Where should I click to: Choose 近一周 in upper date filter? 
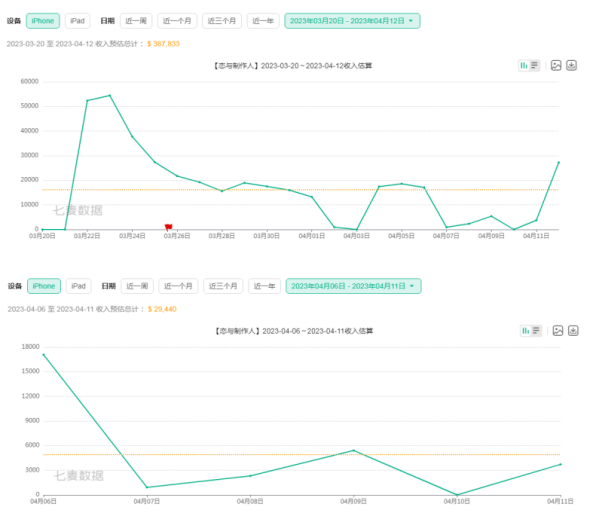pyautogui.click(x=136, y=21)
